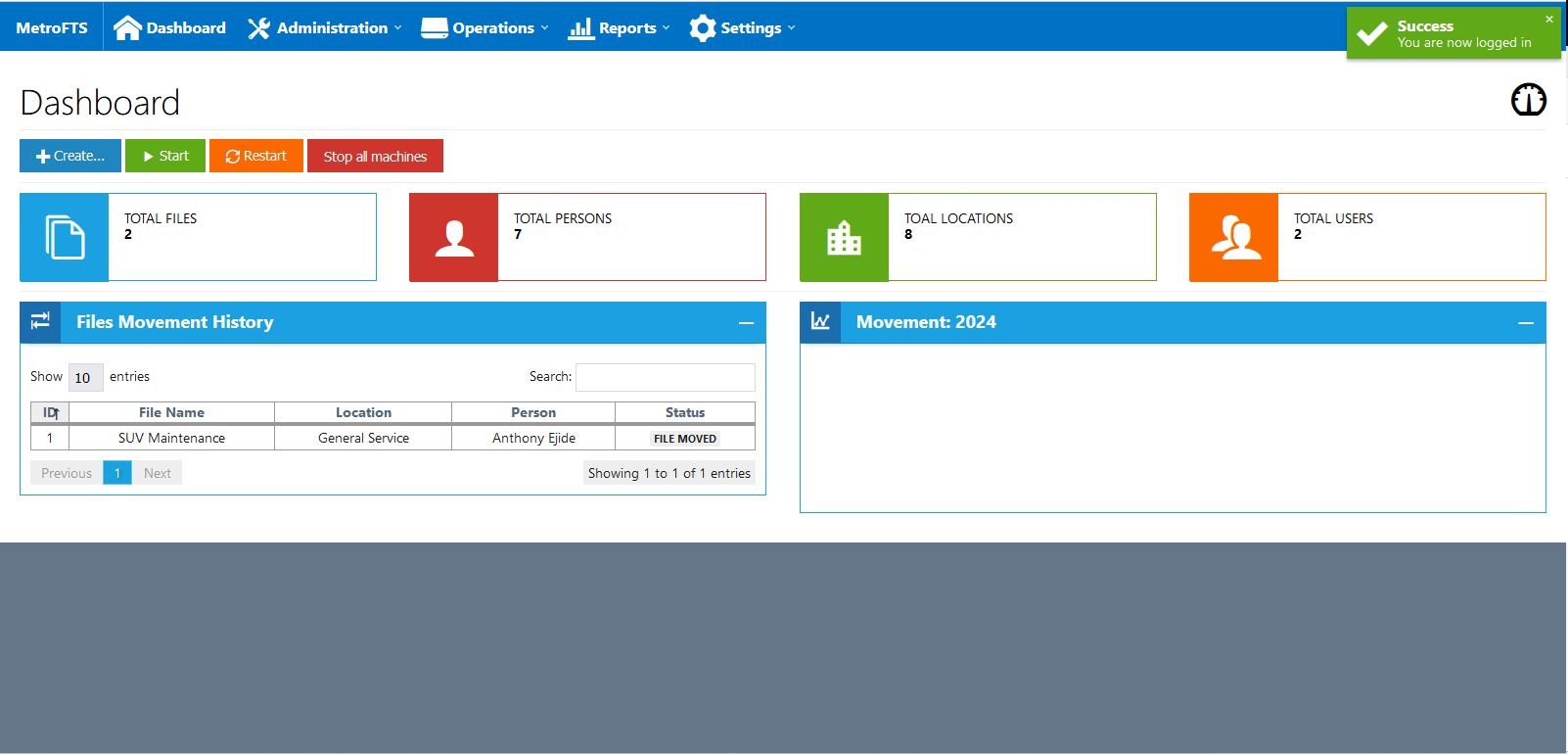
Task: Click Stop all machines button
Action: (x=375, y=156)
